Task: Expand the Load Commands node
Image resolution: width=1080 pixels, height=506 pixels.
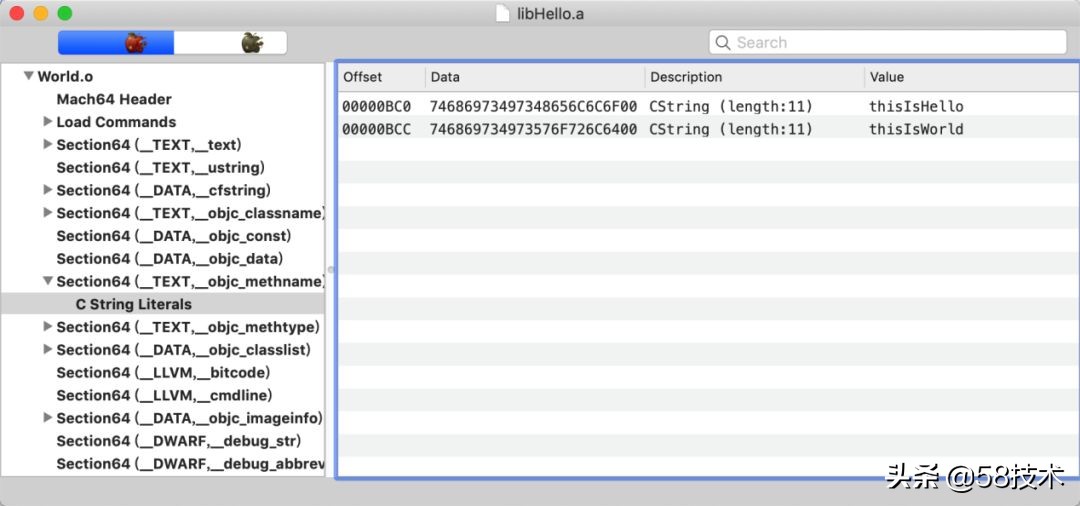Action: 48,122
